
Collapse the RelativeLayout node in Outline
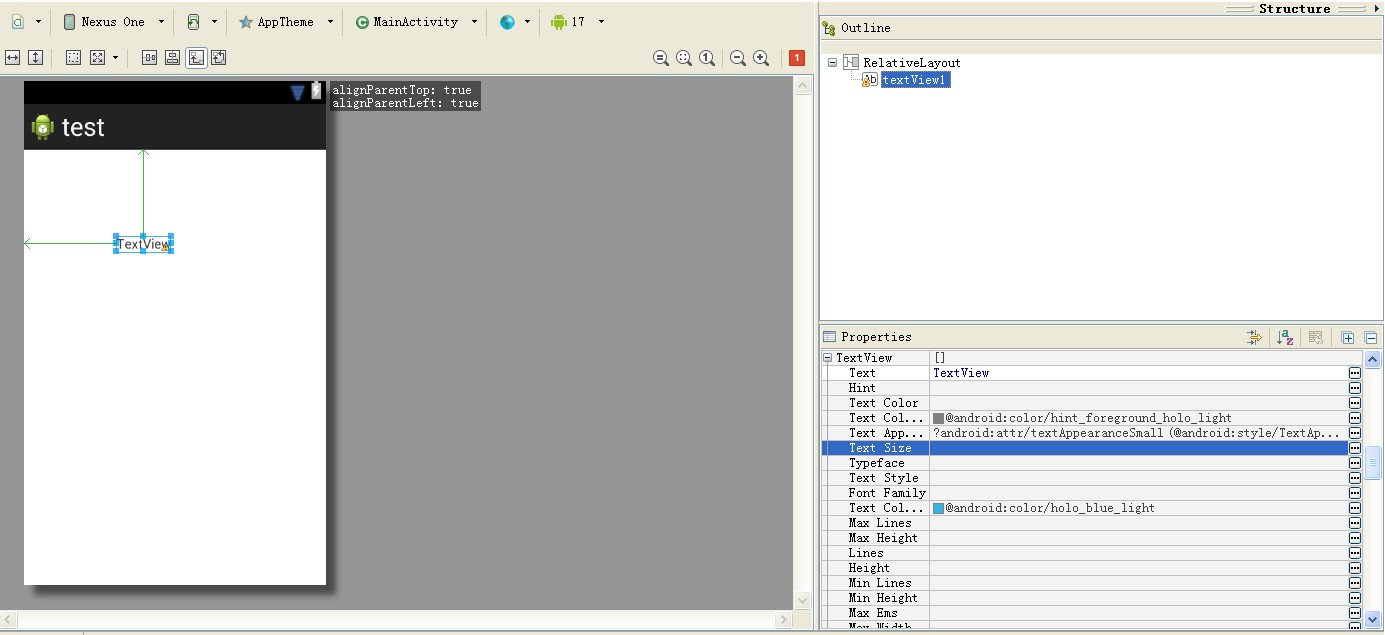click(x=832, y=62)
